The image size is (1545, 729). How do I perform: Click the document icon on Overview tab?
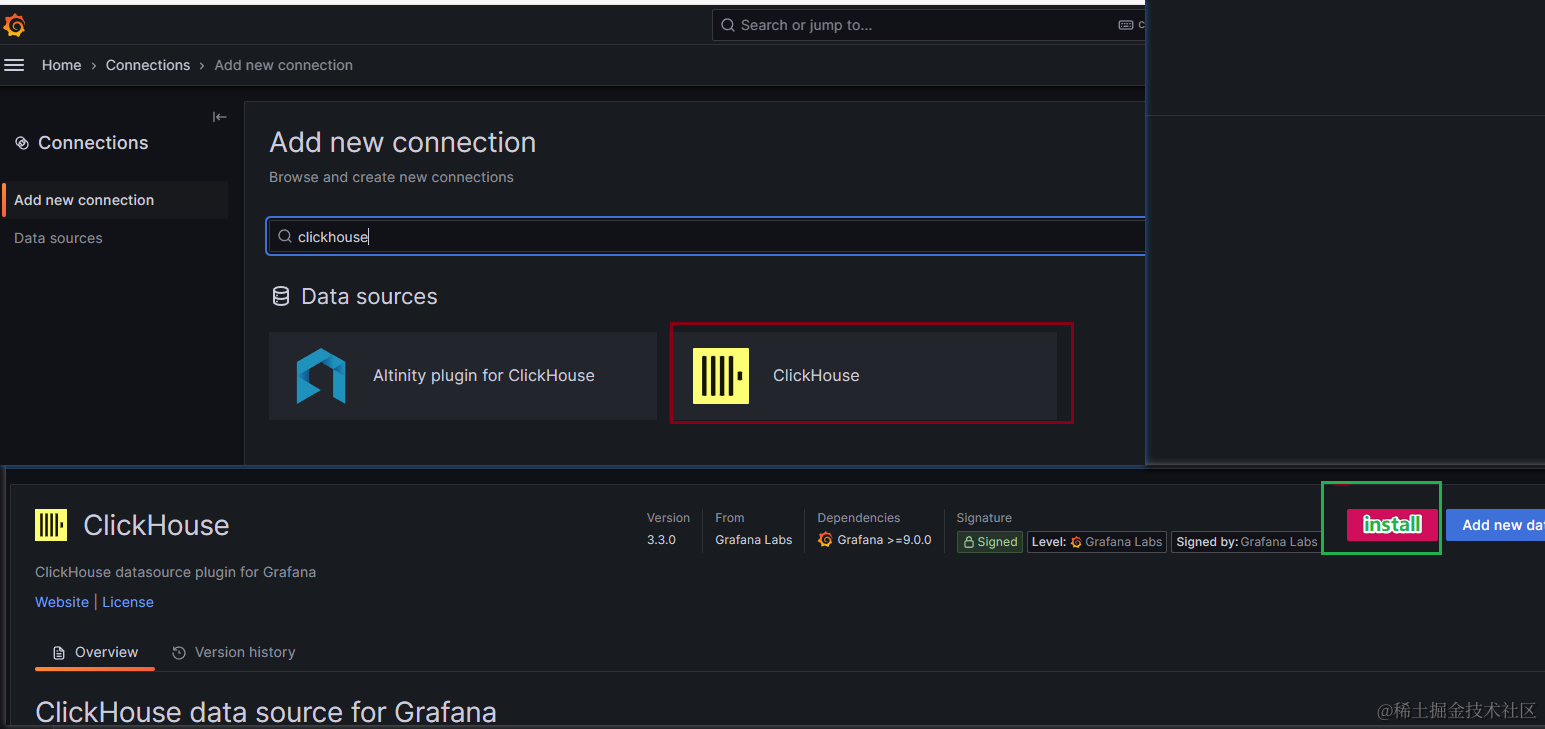coord(59,653)
